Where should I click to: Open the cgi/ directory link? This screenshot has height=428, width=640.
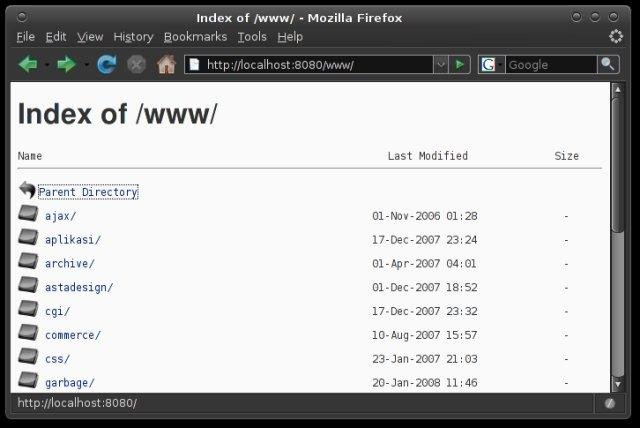pyautogui.click(x=58, y=311)
